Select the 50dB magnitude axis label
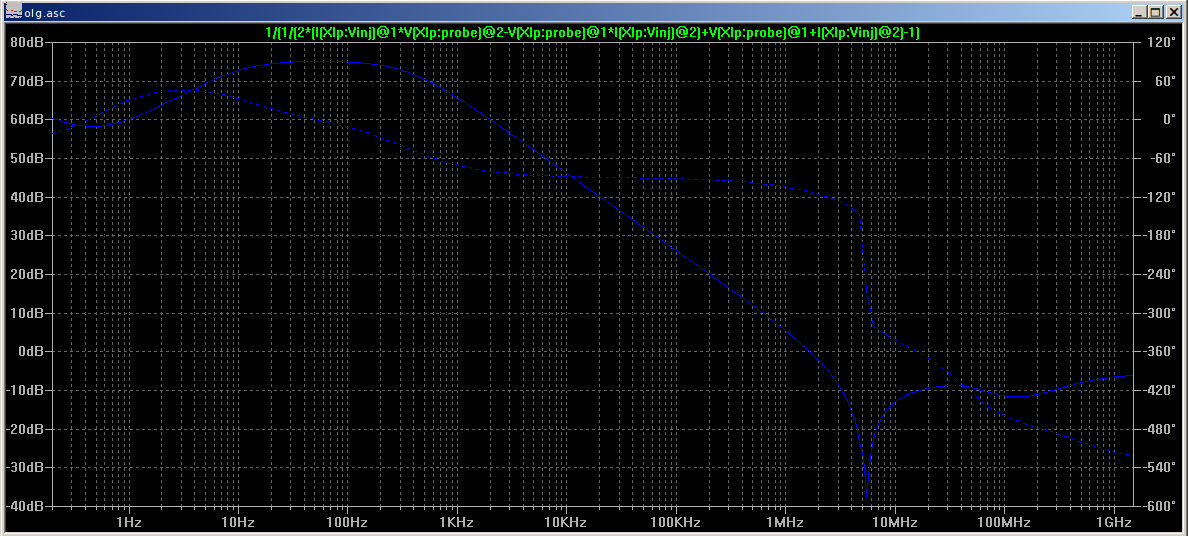The width and height of the screenshot is (1188, 536). pos(29,158)
